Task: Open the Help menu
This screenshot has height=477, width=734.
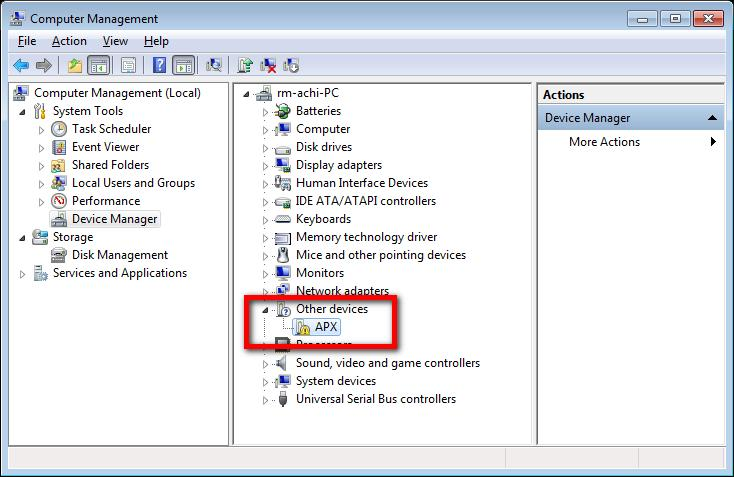Action: pos(156,41)
